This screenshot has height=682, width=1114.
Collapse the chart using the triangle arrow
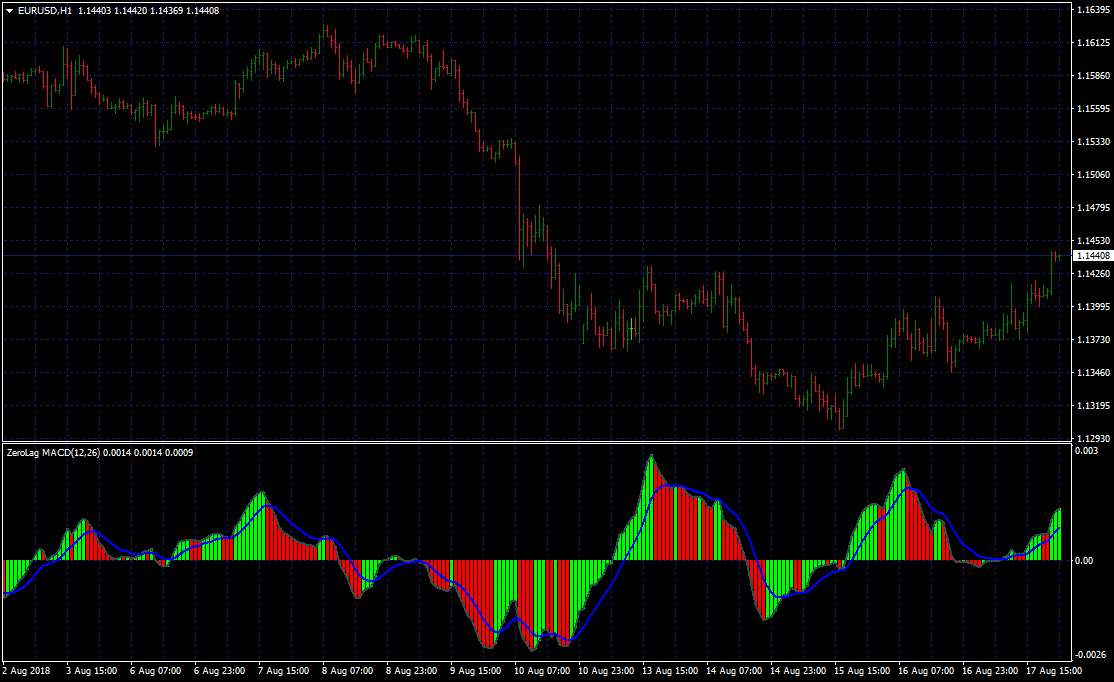9,7
